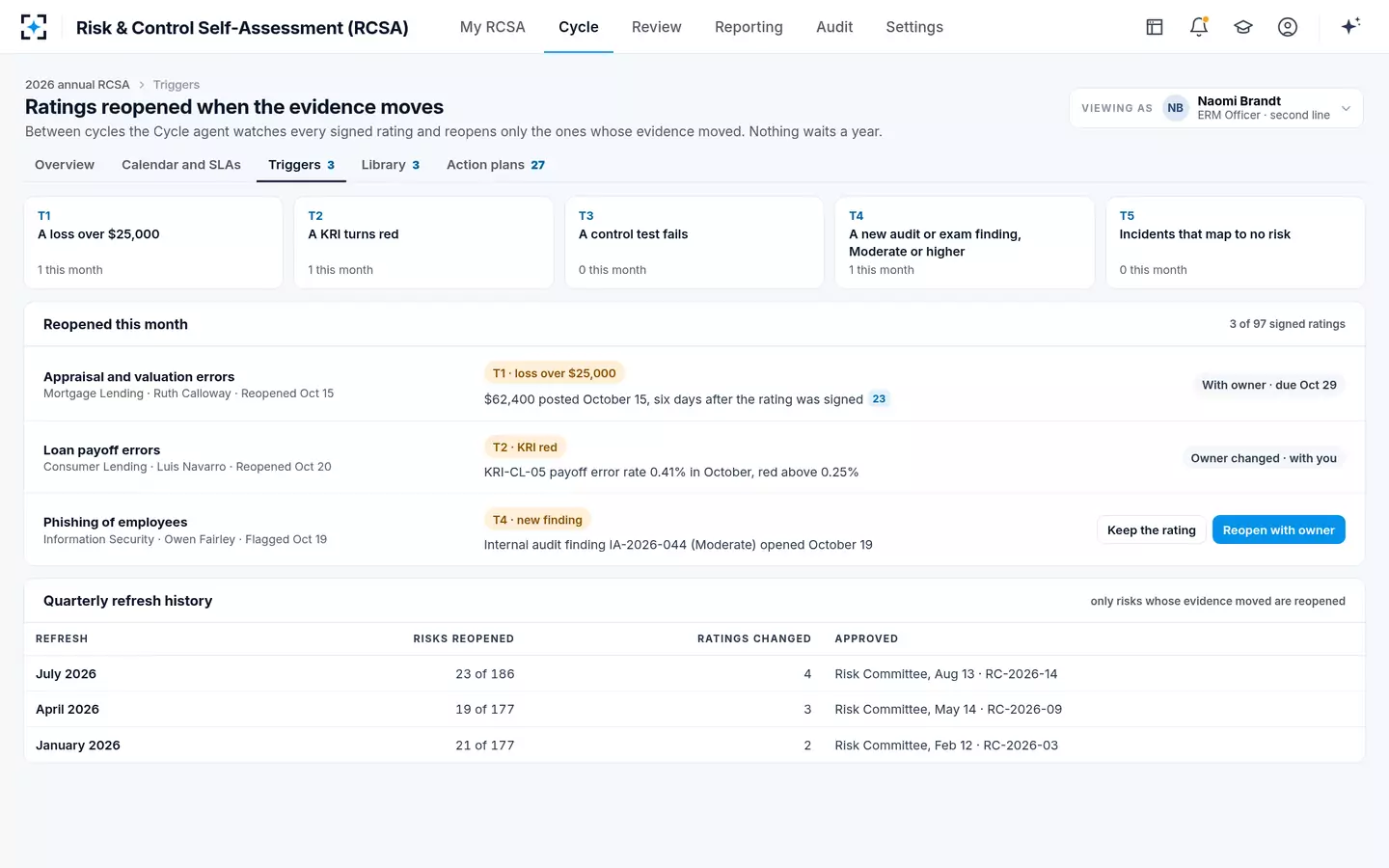The height and width of the screenshot is (868, 1389).
Task: Open Phishing of employees risk
Action: (116, 523)
